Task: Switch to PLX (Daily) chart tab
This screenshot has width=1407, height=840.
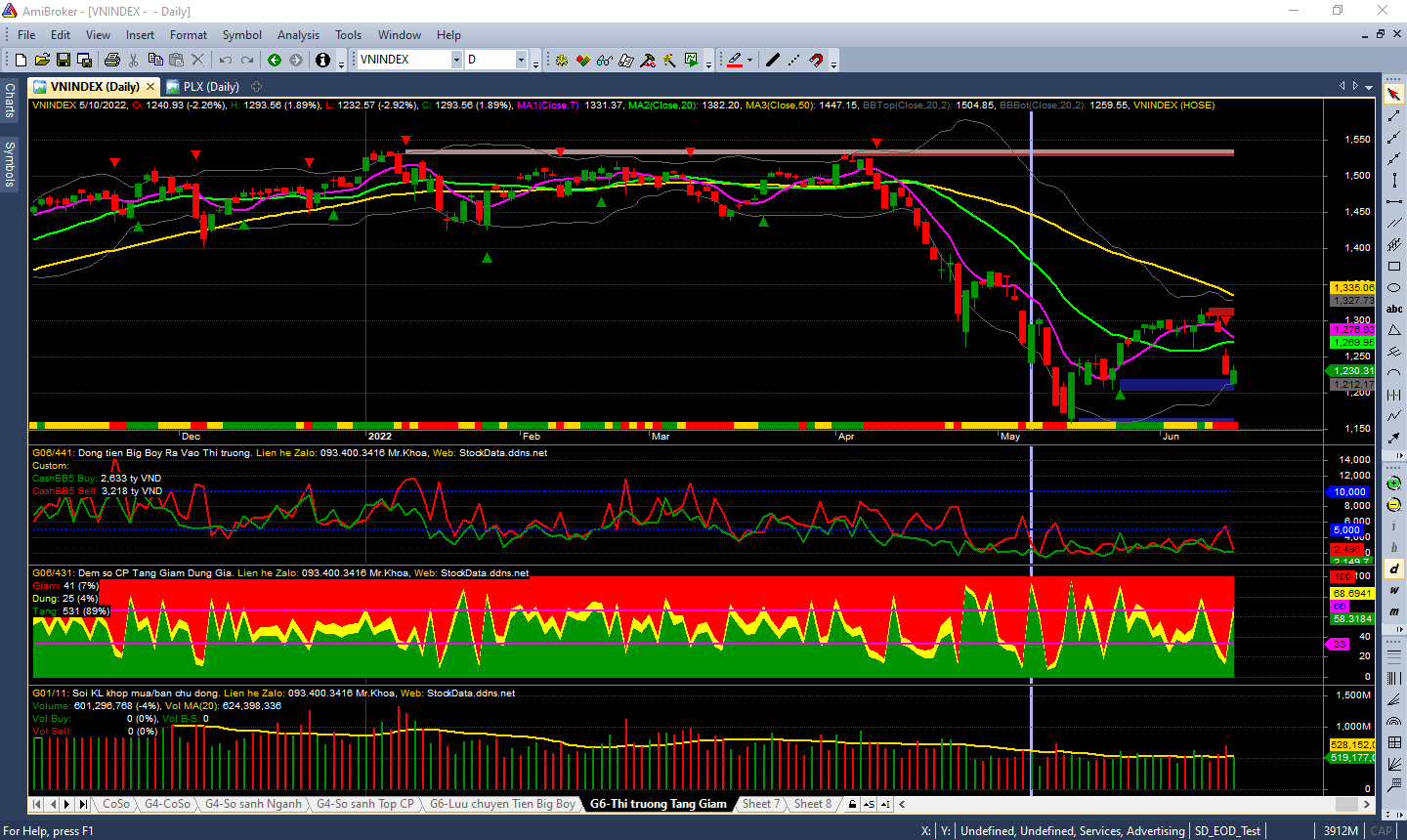Action: tap(203, 86)
